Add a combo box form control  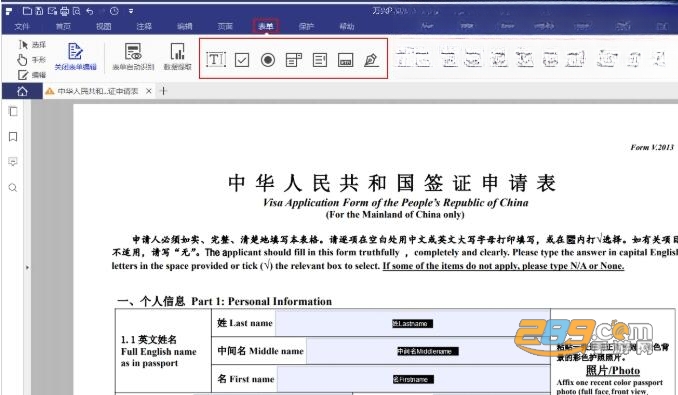pyautogui.click(x=294, y=60)
